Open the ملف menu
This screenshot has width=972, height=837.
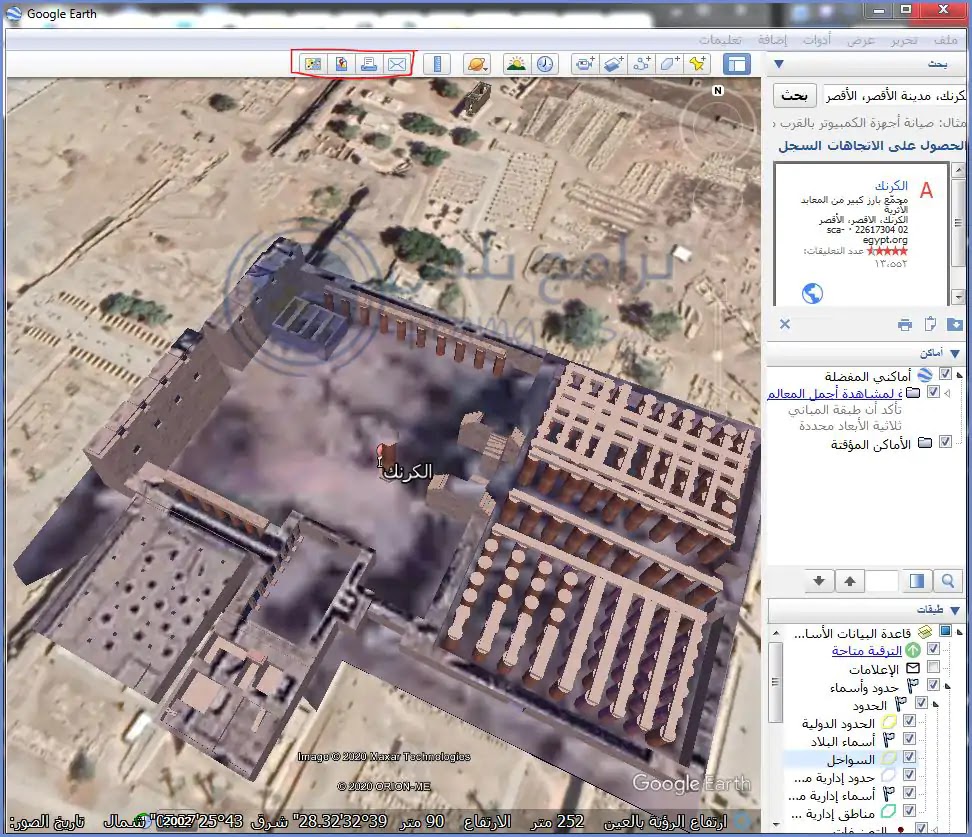point(945,40)
